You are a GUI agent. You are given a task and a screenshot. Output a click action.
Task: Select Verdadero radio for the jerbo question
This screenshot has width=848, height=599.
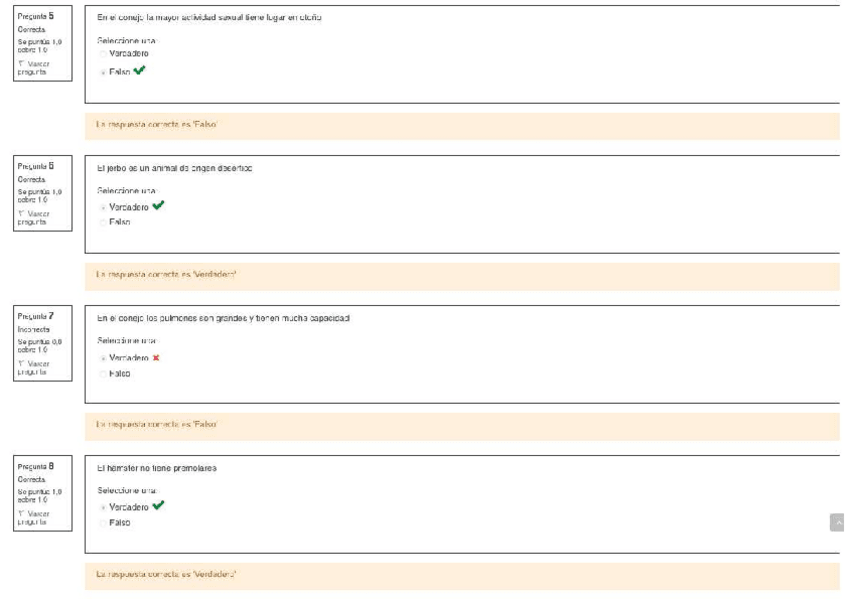(102, 206)
